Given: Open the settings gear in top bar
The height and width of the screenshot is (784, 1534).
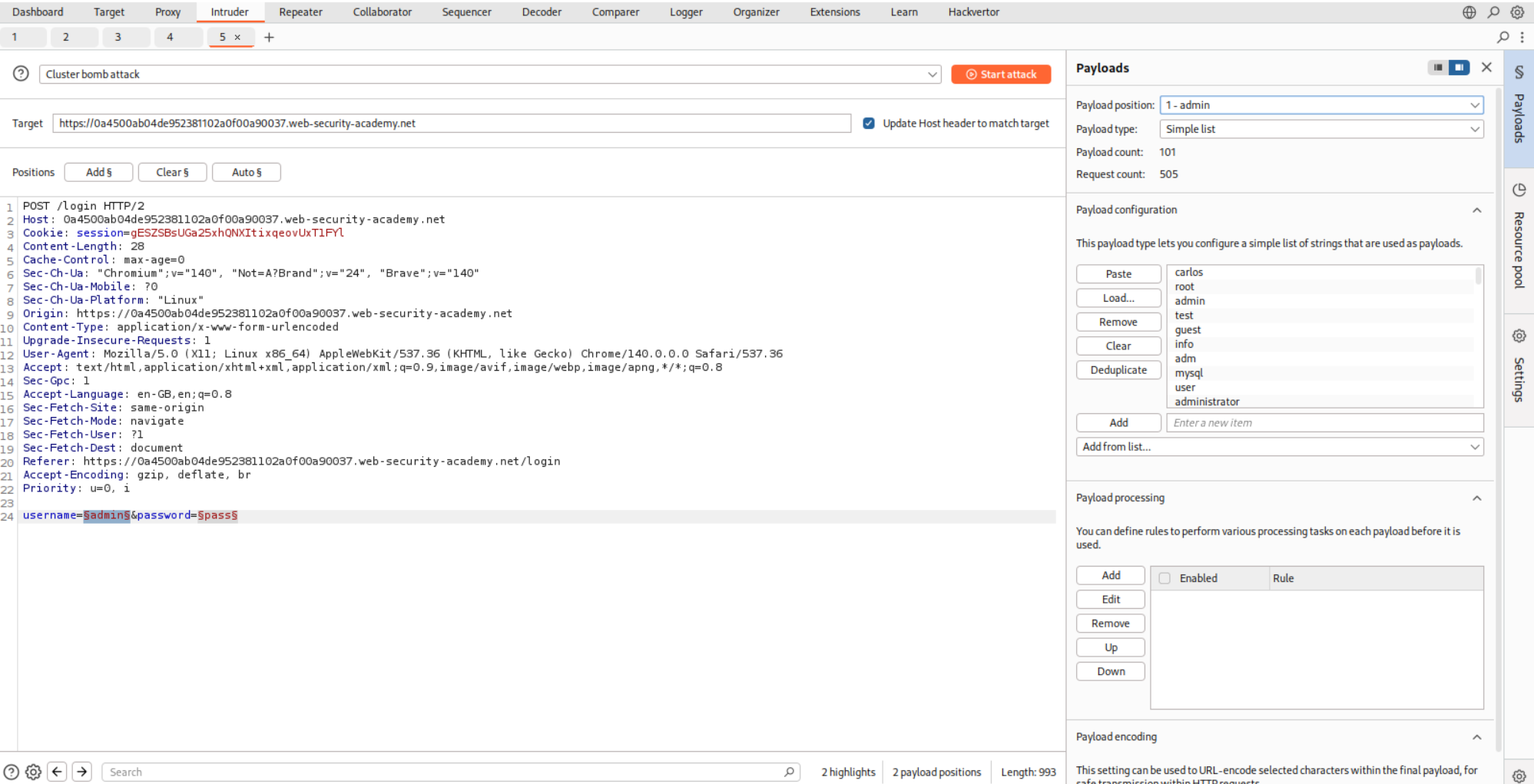Looking at the screenshot, I should pyautogui.click(x=1517, y=12).
